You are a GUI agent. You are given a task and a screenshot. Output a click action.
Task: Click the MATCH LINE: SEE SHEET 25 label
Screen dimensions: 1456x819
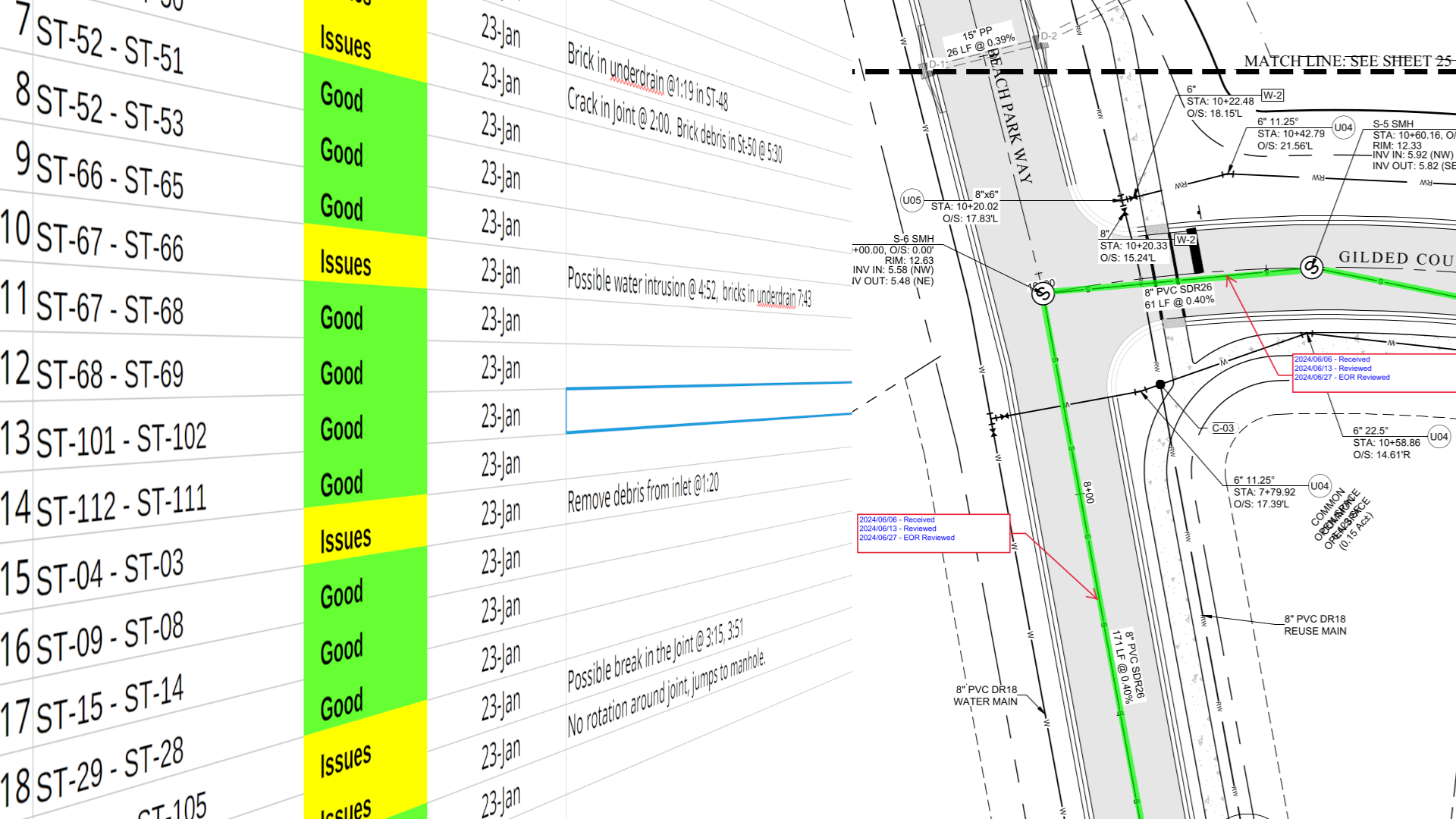point(1348,61)
